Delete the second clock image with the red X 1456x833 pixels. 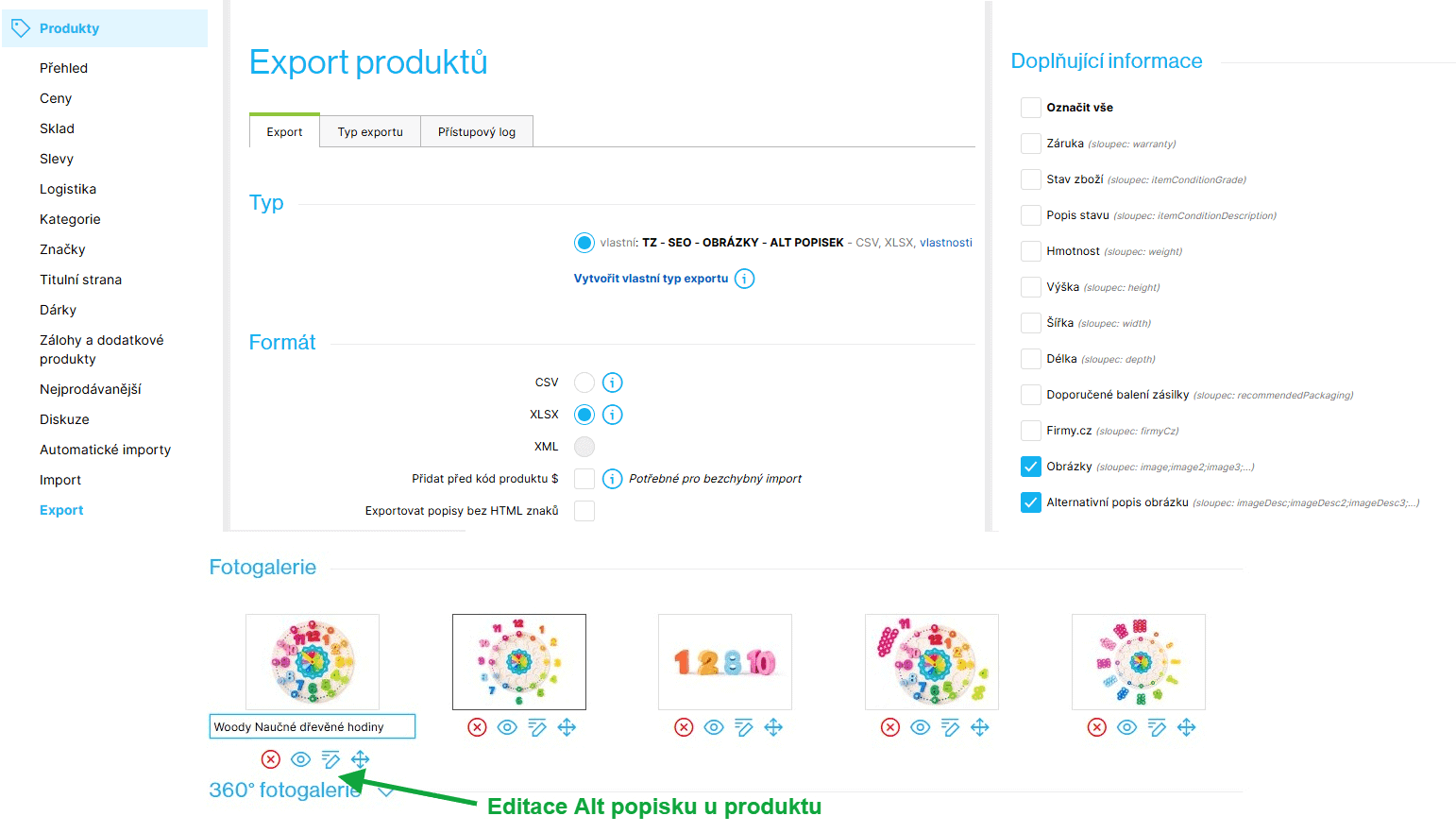(477, 727)
